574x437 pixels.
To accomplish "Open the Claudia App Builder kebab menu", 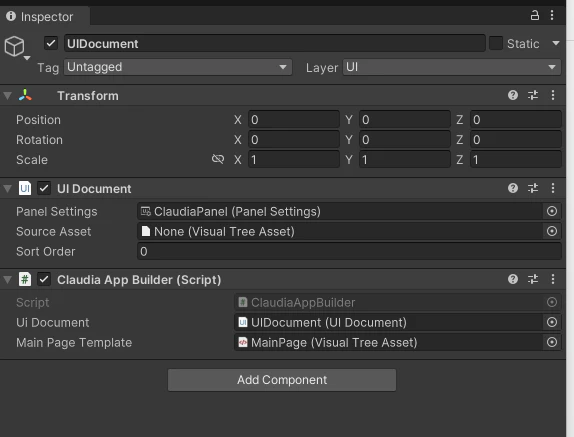I will [x=553, y=279].
